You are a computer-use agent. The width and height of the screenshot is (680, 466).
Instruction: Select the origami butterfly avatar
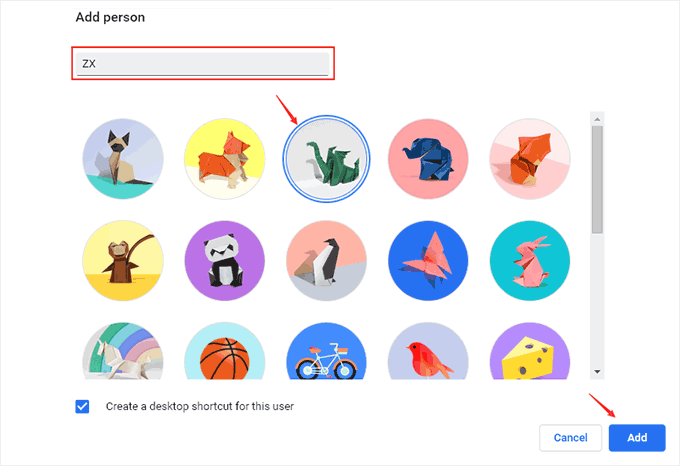pyautogui.click(x=428, y=261)
